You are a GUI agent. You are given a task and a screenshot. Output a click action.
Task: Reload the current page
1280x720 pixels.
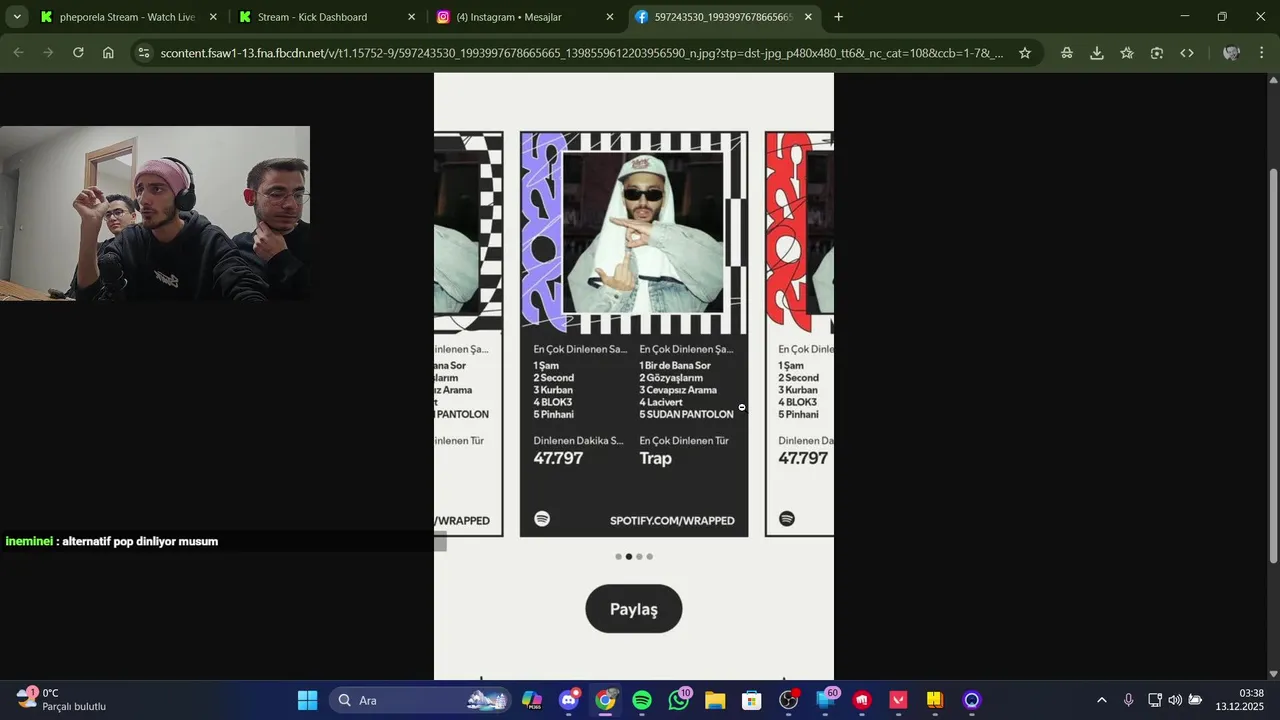tap(78, 53)
